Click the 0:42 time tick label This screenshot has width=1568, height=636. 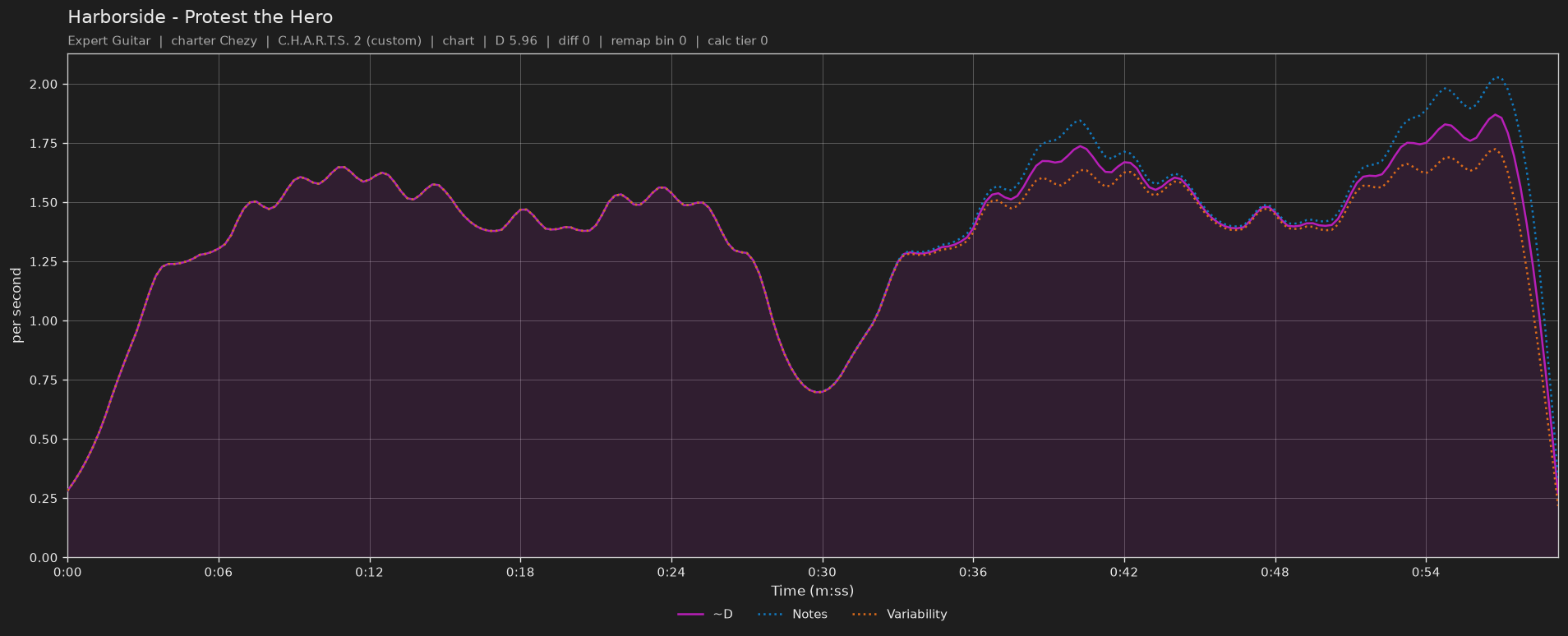[x=1124, y=572]
